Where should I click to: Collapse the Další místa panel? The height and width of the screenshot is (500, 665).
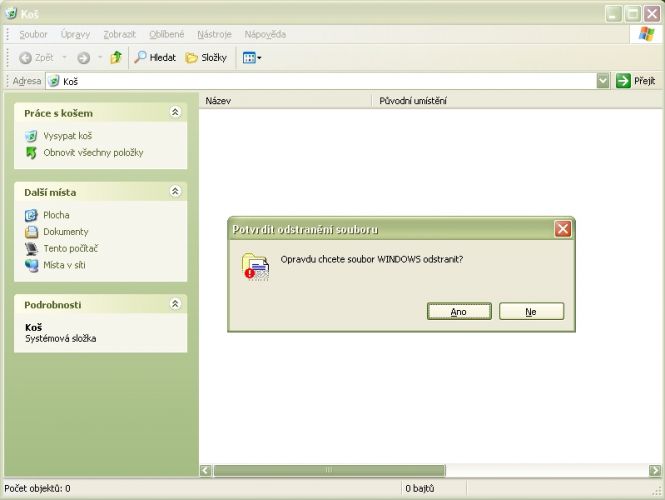(x=175, y=192)
